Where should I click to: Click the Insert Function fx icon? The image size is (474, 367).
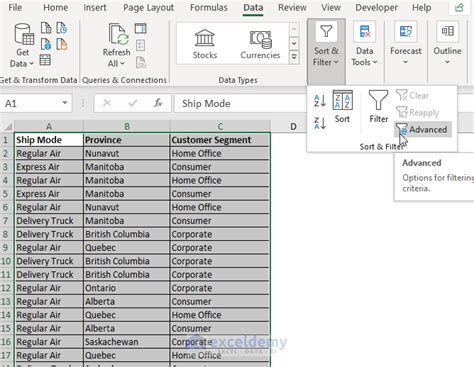(x=158, y=103)
